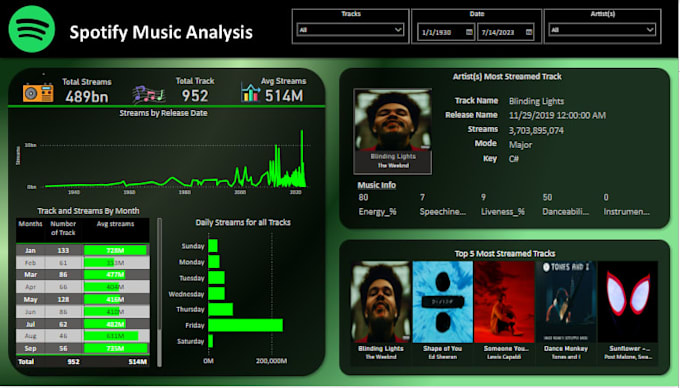Click the Streams value 3,703,895,074
Image resolution: width=680 pixels, height=388 pixels.
click(536, 130)
